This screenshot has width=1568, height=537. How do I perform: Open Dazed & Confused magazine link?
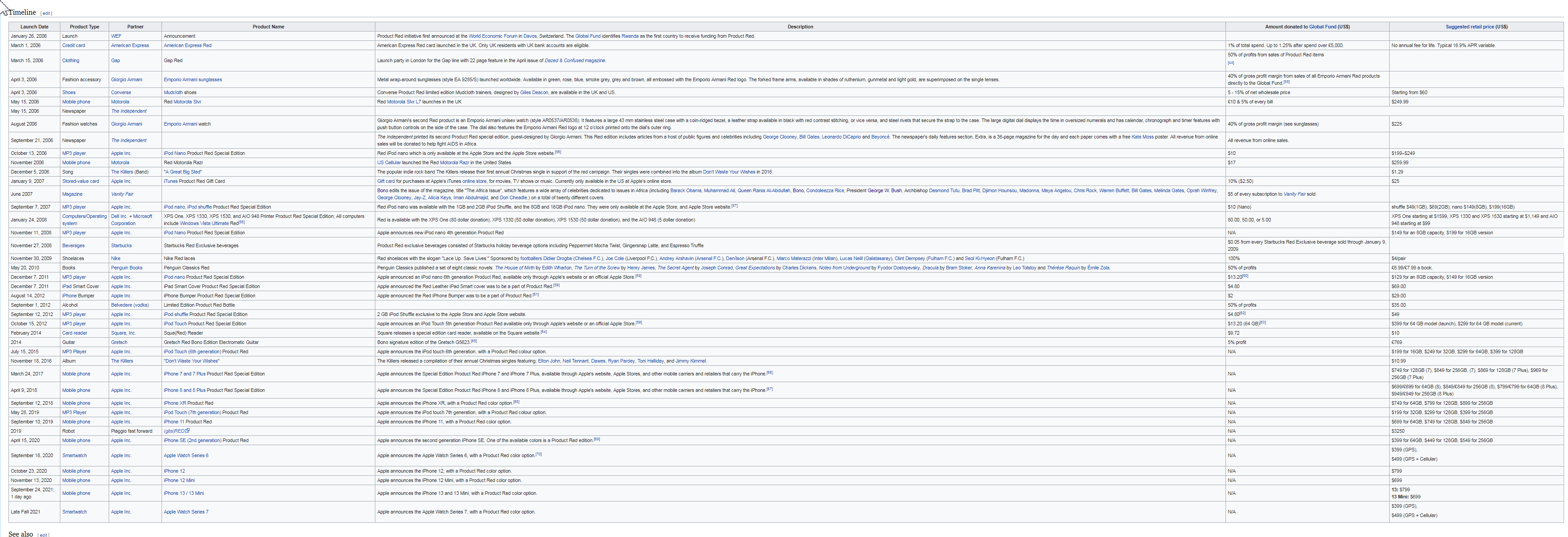click(x=575, y=60)
